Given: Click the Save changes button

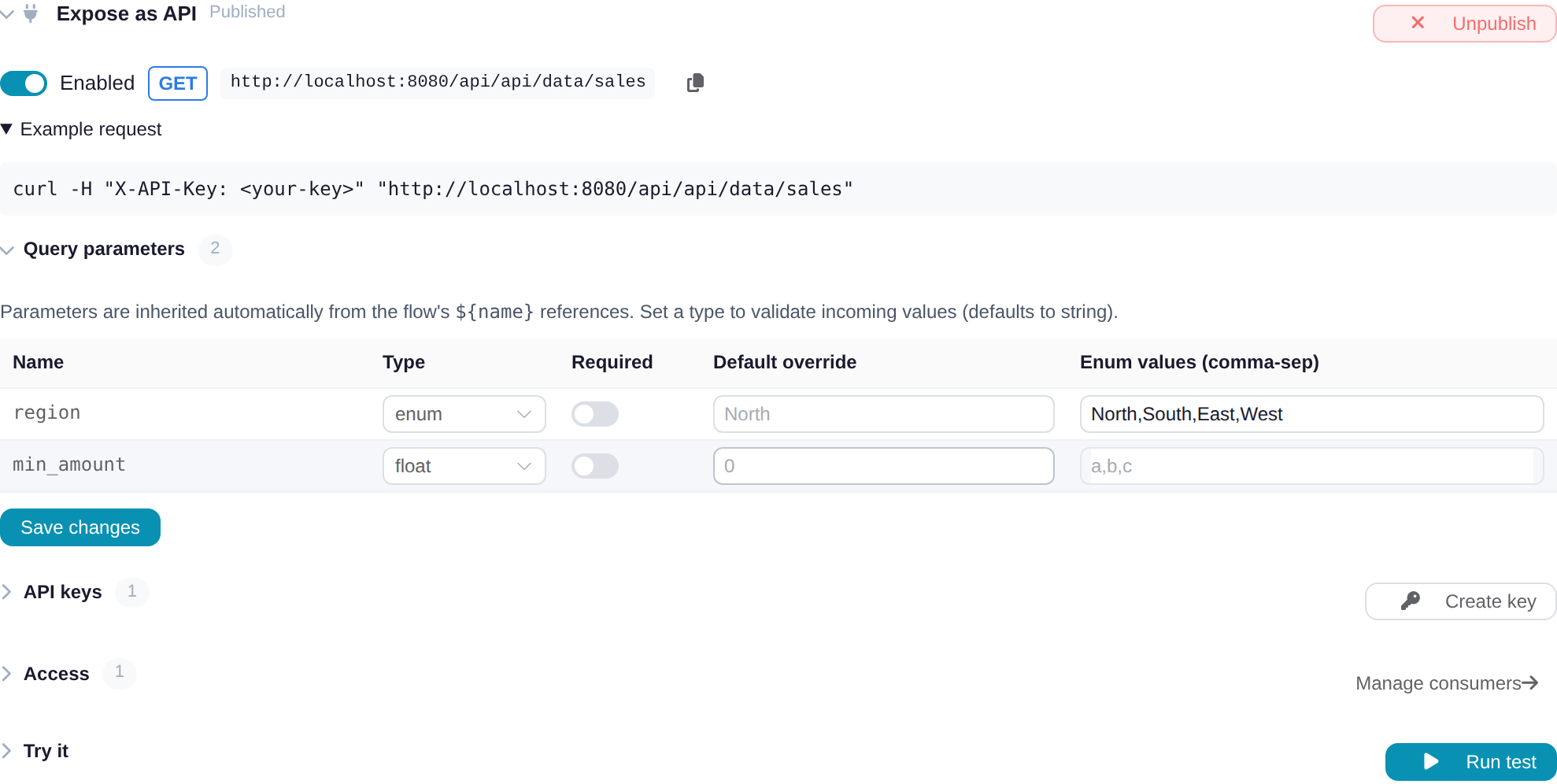Looking at the screenshot, I should [80, 527].
